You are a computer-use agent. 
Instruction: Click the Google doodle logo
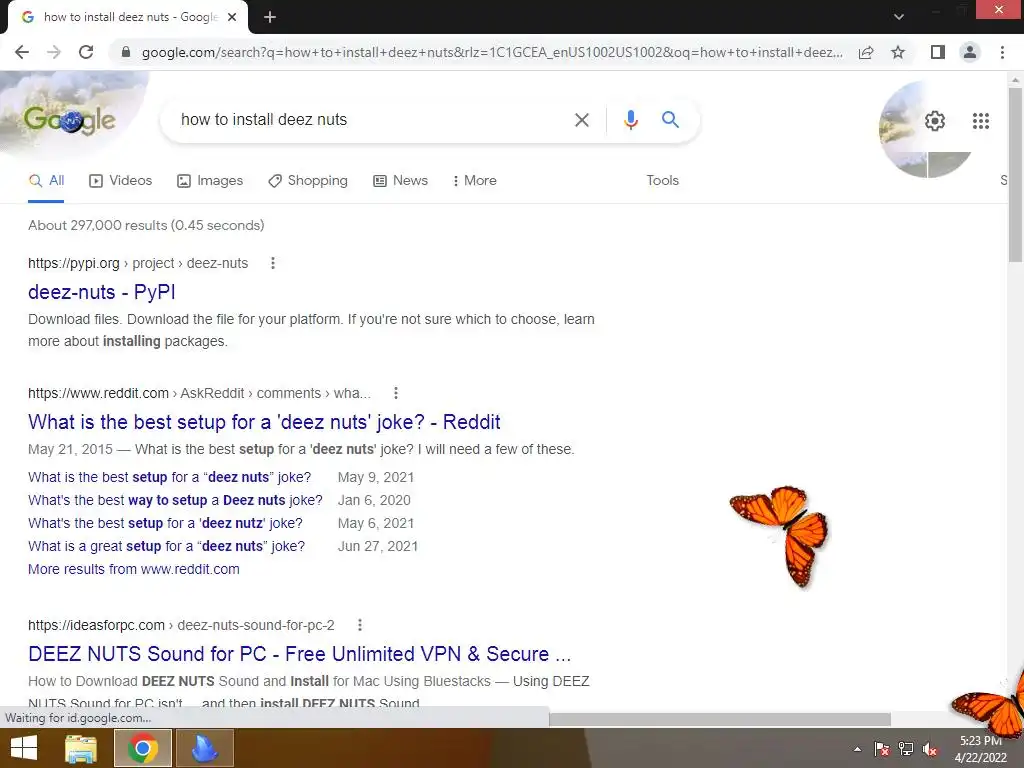click(69, 120)
